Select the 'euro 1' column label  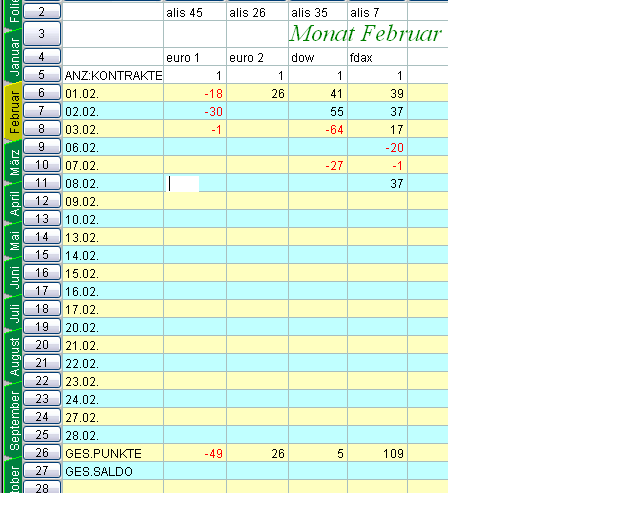195,57
